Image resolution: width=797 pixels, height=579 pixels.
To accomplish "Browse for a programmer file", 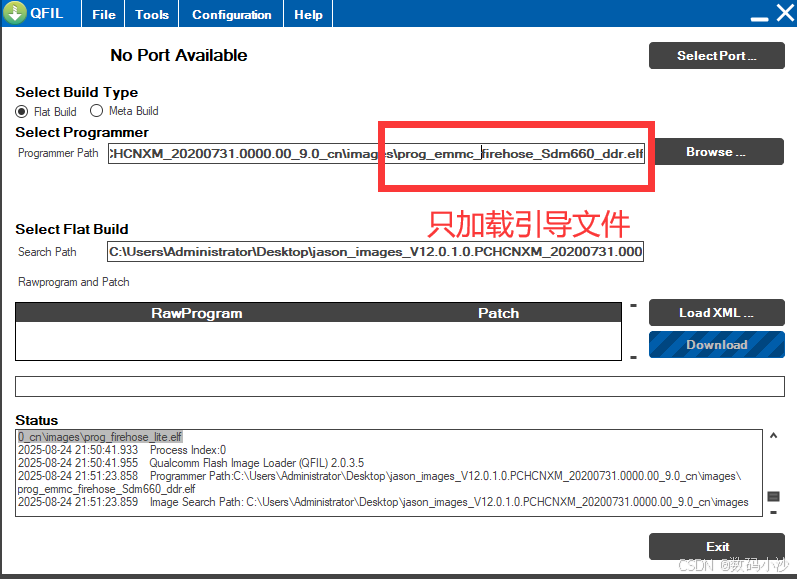I will (716, 151).
